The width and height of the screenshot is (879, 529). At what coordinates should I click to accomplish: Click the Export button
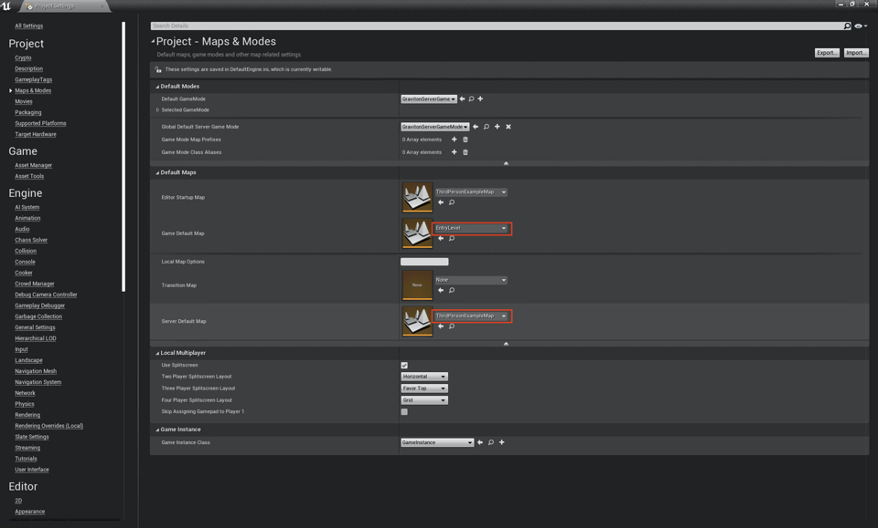827,53
